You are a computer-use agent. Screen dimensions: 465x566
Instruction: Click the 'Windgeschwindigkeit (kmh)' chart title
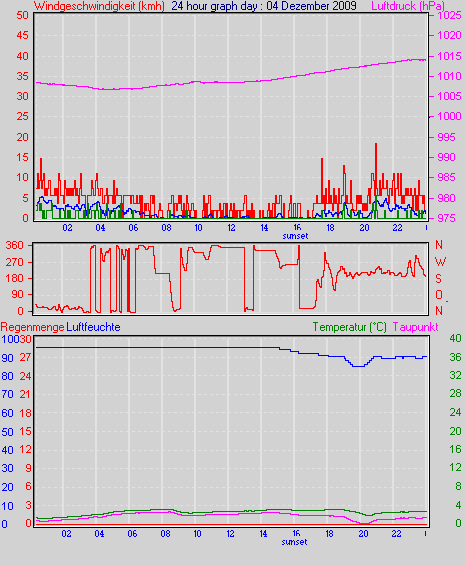[99, 6]
